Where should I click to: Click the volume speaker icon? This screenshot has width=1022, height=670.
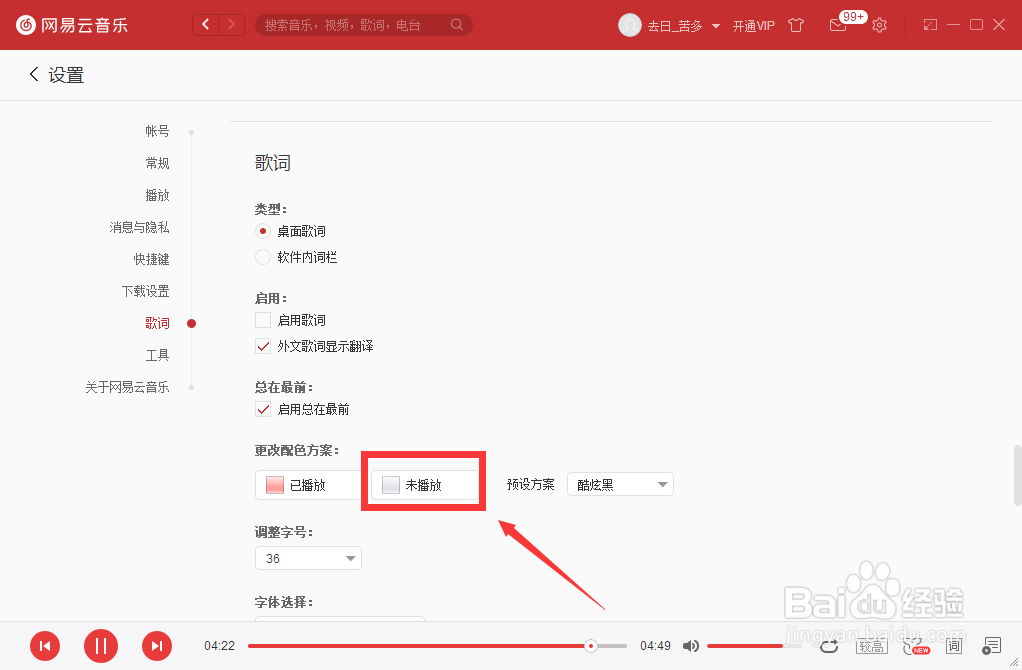click(x=691, y=646)
